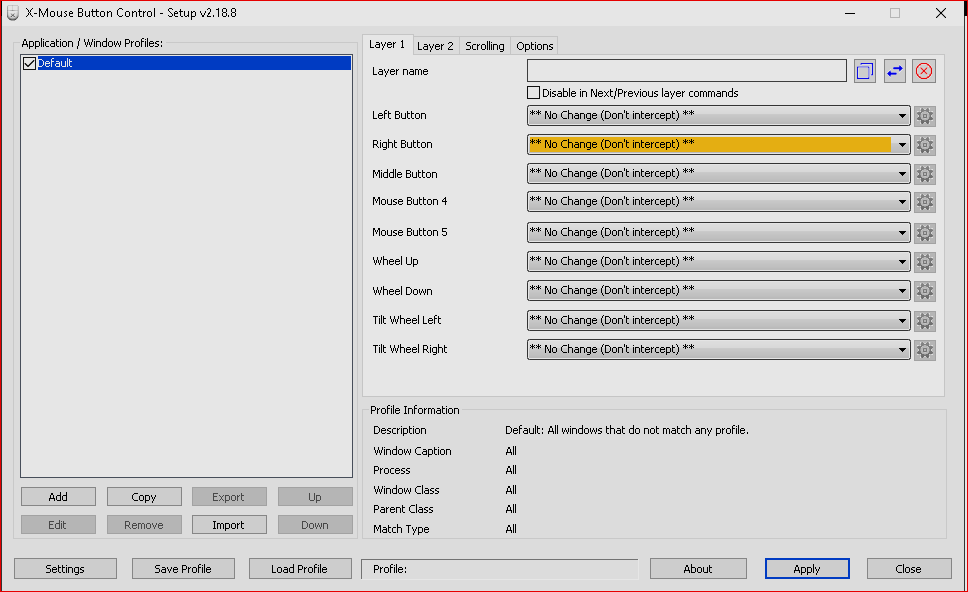
Task: Switch to the Scrolling tab
Action: pos(485,46)
